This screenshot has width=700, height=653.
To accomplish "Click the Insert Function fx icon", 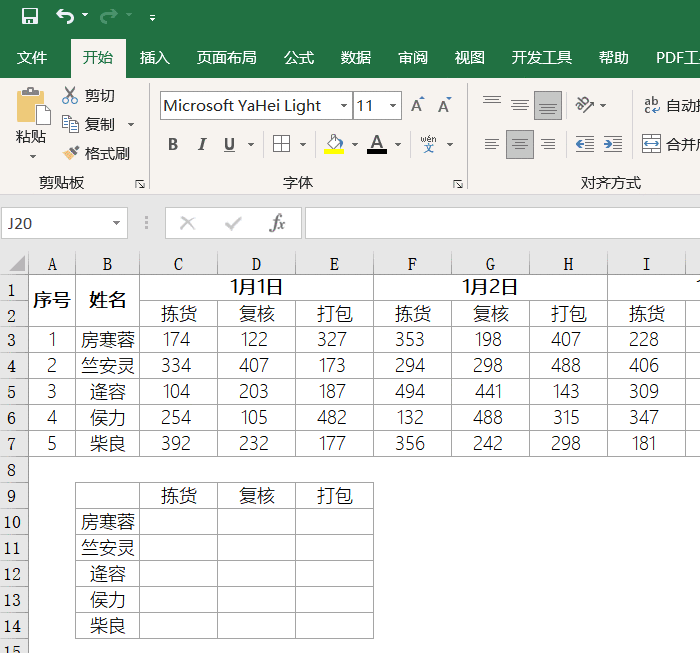I will click(x=277, y=223).
